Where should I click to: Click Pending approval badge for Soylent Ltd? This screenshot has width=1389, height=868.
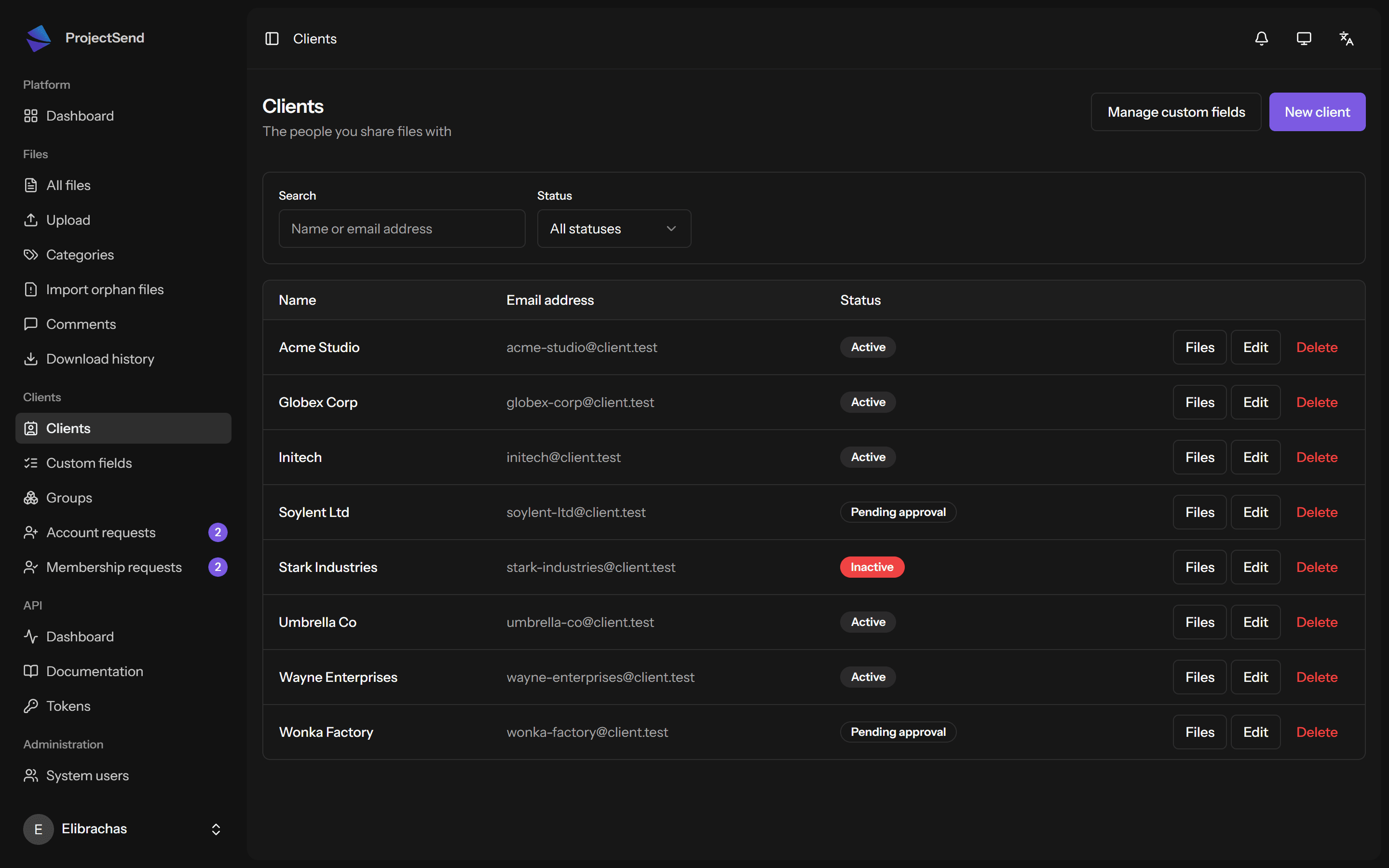898,512
